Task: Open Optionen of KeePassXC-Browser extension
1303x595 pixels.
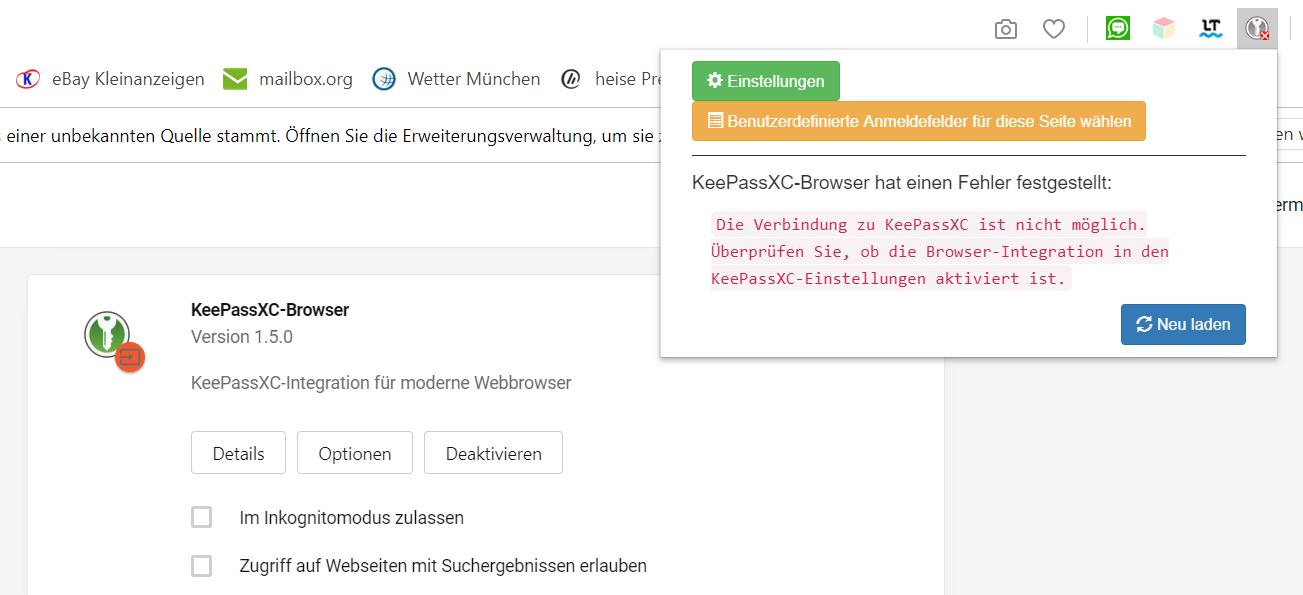Action: [x=355, y=453]
